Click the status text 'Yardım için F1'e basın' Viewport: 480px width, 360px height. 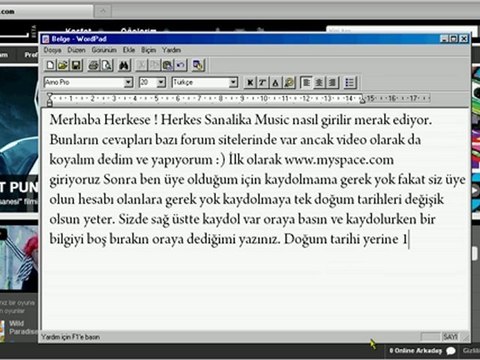click(x=71, y=337)
